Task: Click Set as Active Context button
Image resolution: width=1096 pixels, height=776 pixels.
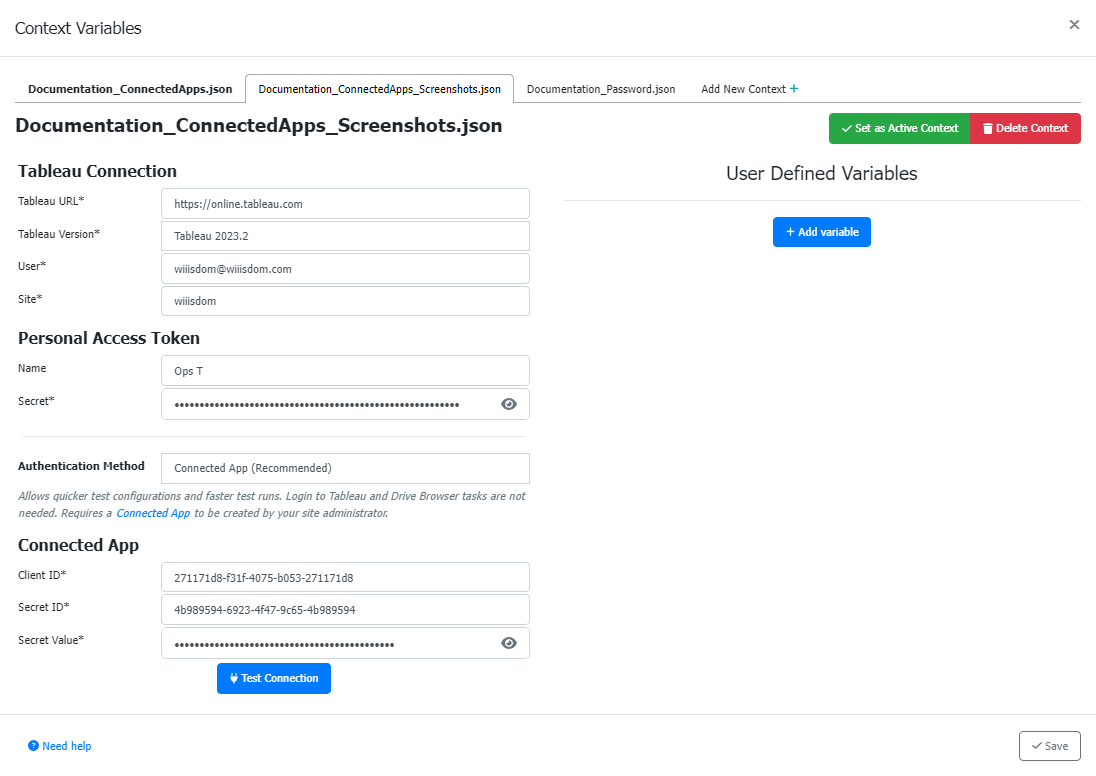Action: 899,128
